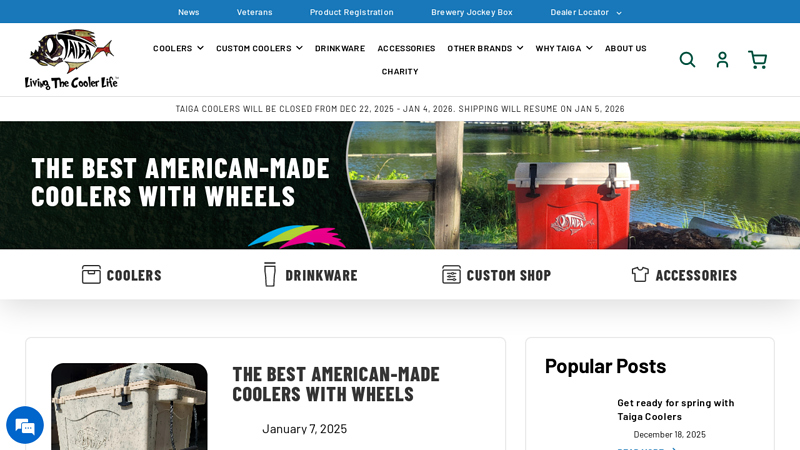This screenshot has height=450, width=800.
Task: Select the Coolers box icon
Action: tap(91, 274)
